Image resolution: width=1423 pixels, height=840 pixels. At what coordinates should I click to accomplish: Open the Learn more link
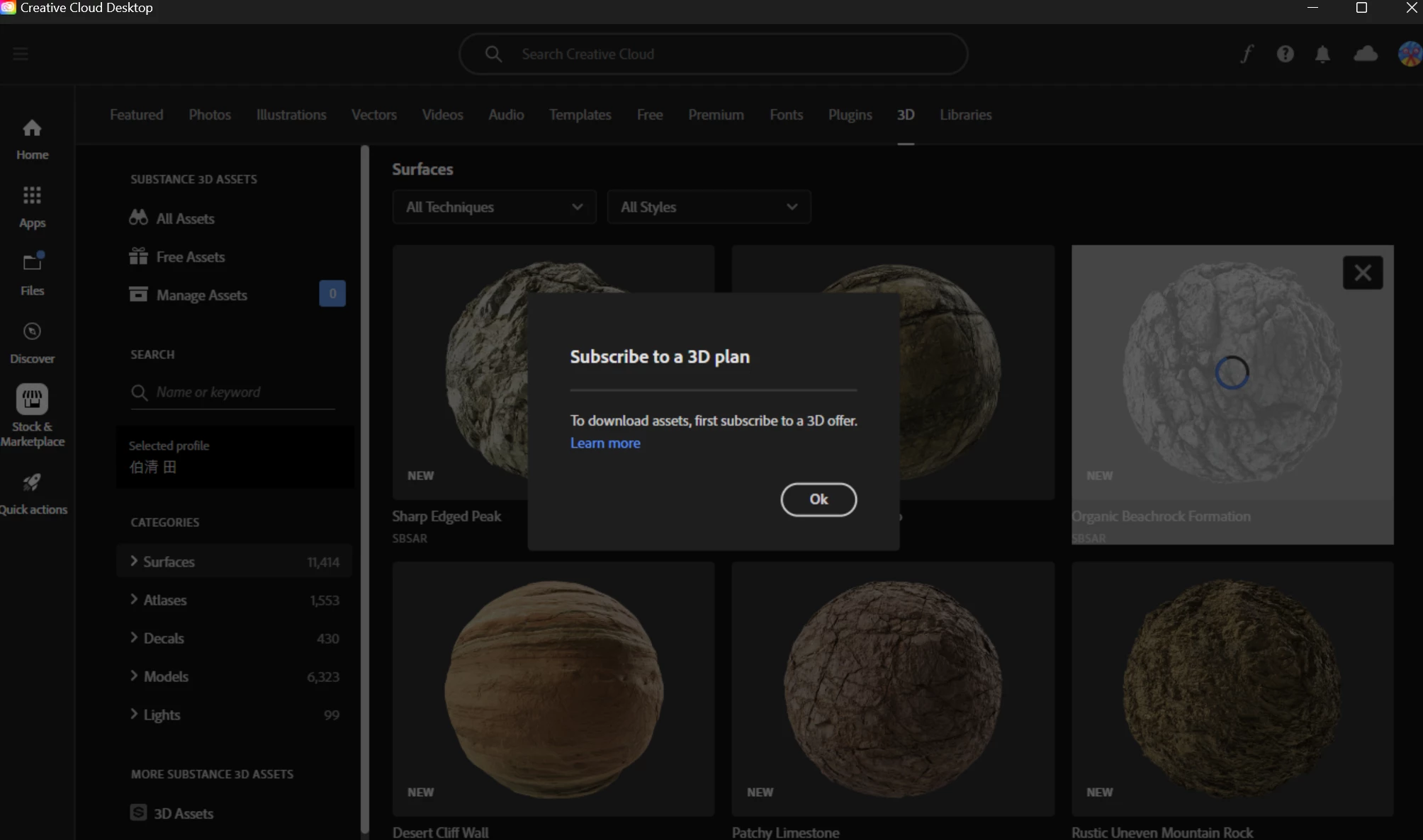(x=605, y=443)
